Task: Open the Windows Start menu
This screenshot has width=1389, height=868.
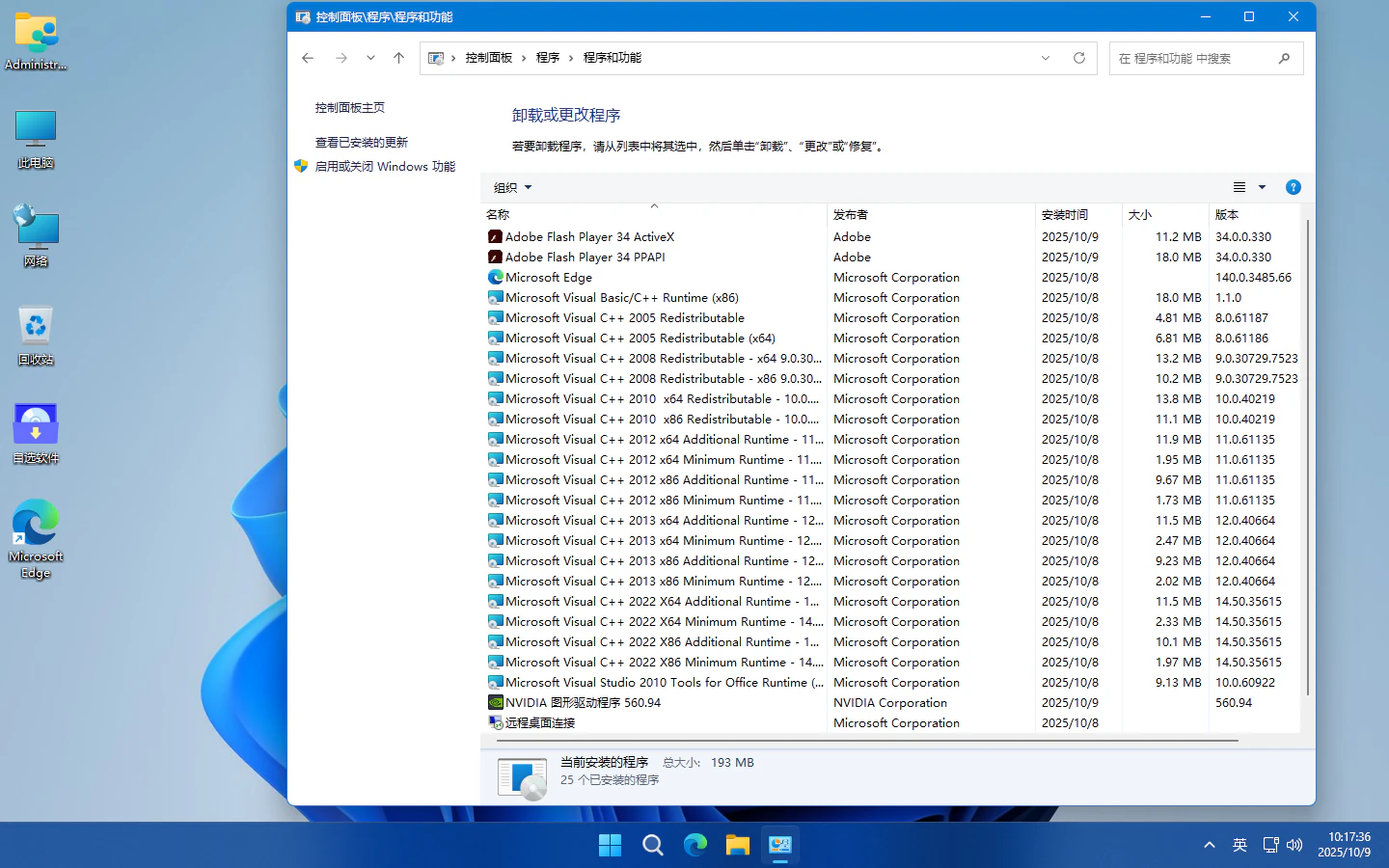Action: (610, 846)
